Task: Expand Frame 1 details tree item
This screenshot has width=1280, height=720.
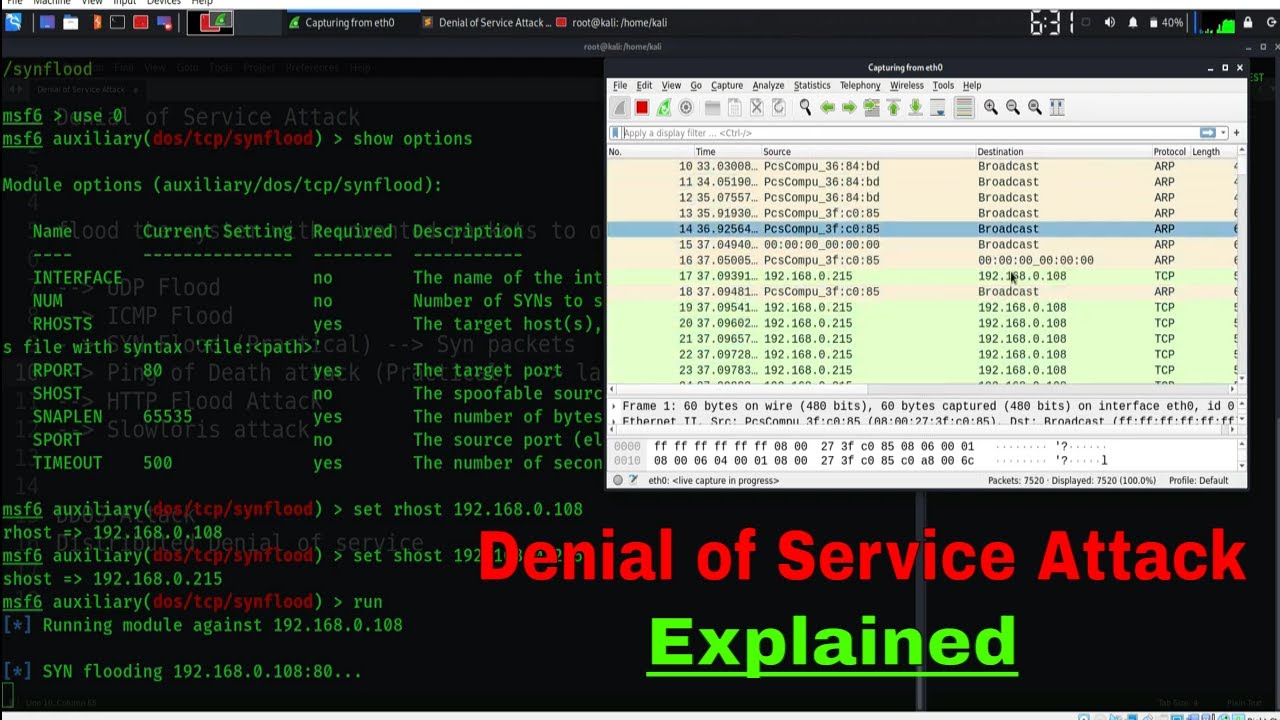Action: coord(614,407)
